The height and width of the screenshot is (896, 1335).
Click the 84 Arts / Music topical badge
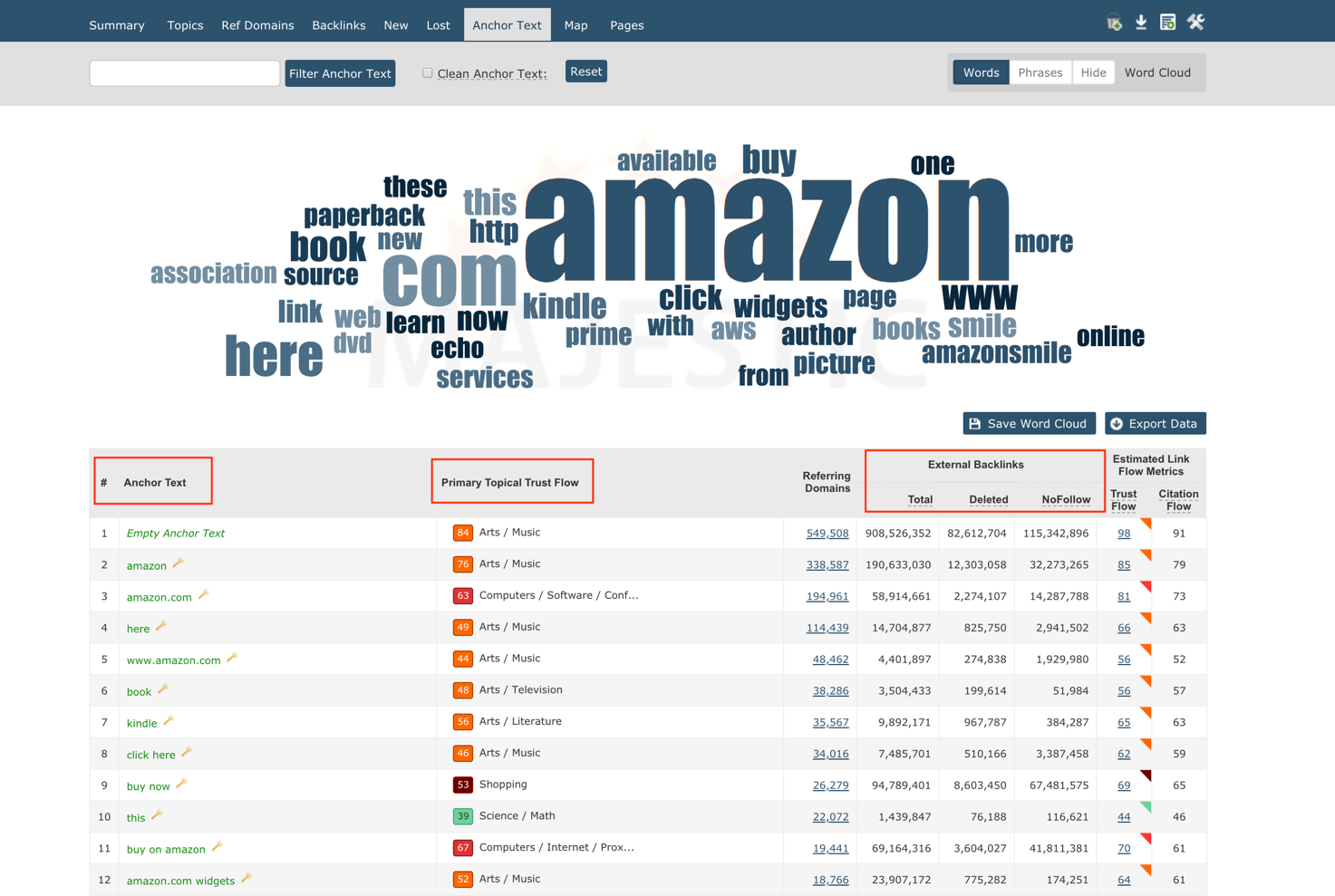(462, 533)
